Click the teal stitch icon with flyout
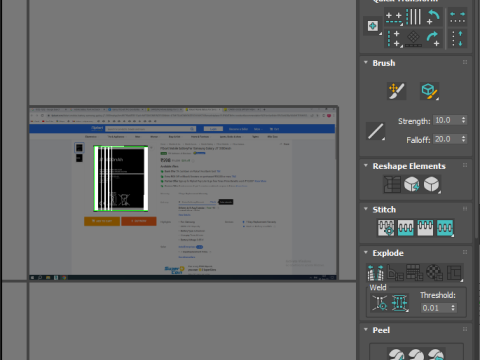Viewport: 480px width, 360px height. (x=445, y=228)
